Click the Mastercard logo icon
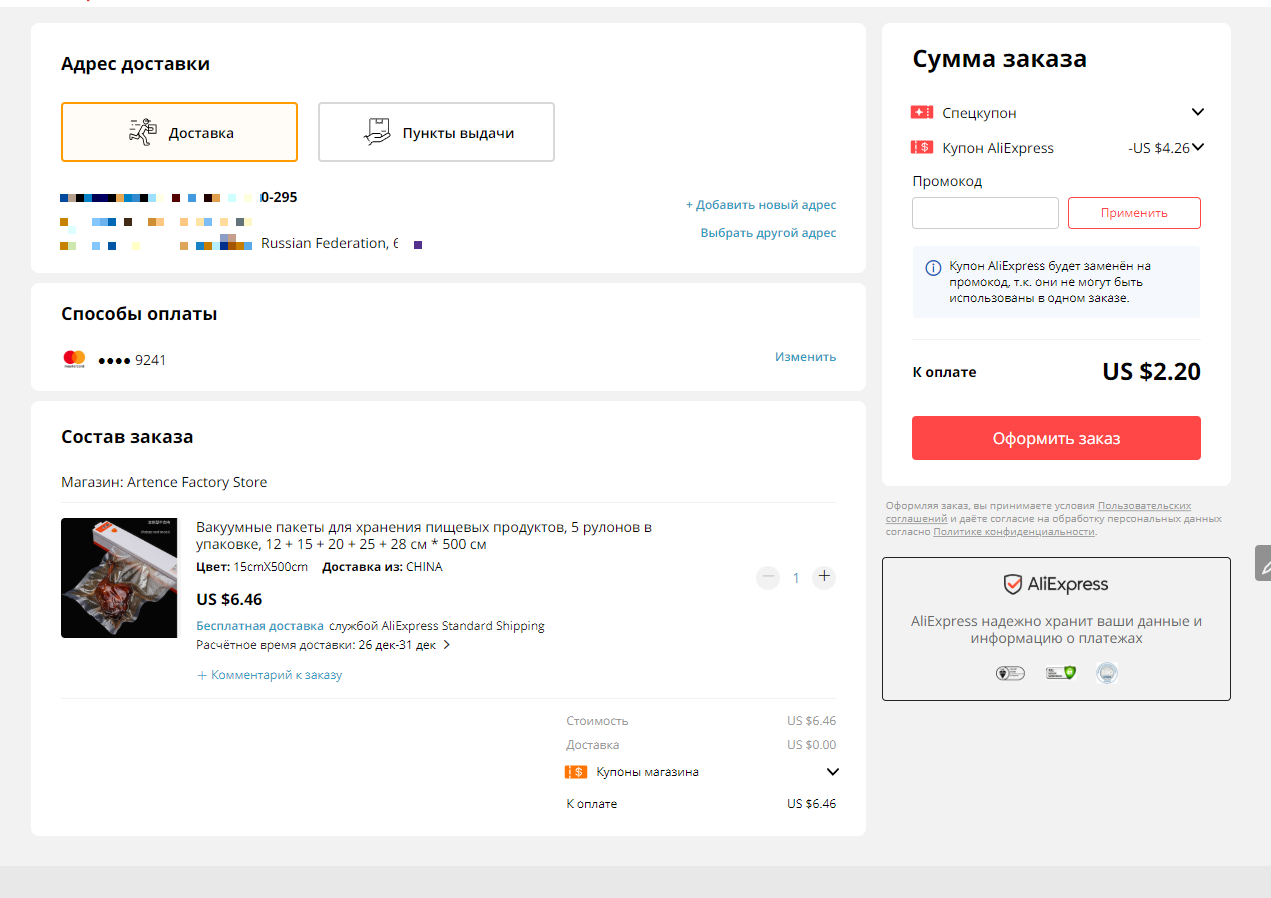Viewport: 1271px width, 898px height. (x=74, y=359)
